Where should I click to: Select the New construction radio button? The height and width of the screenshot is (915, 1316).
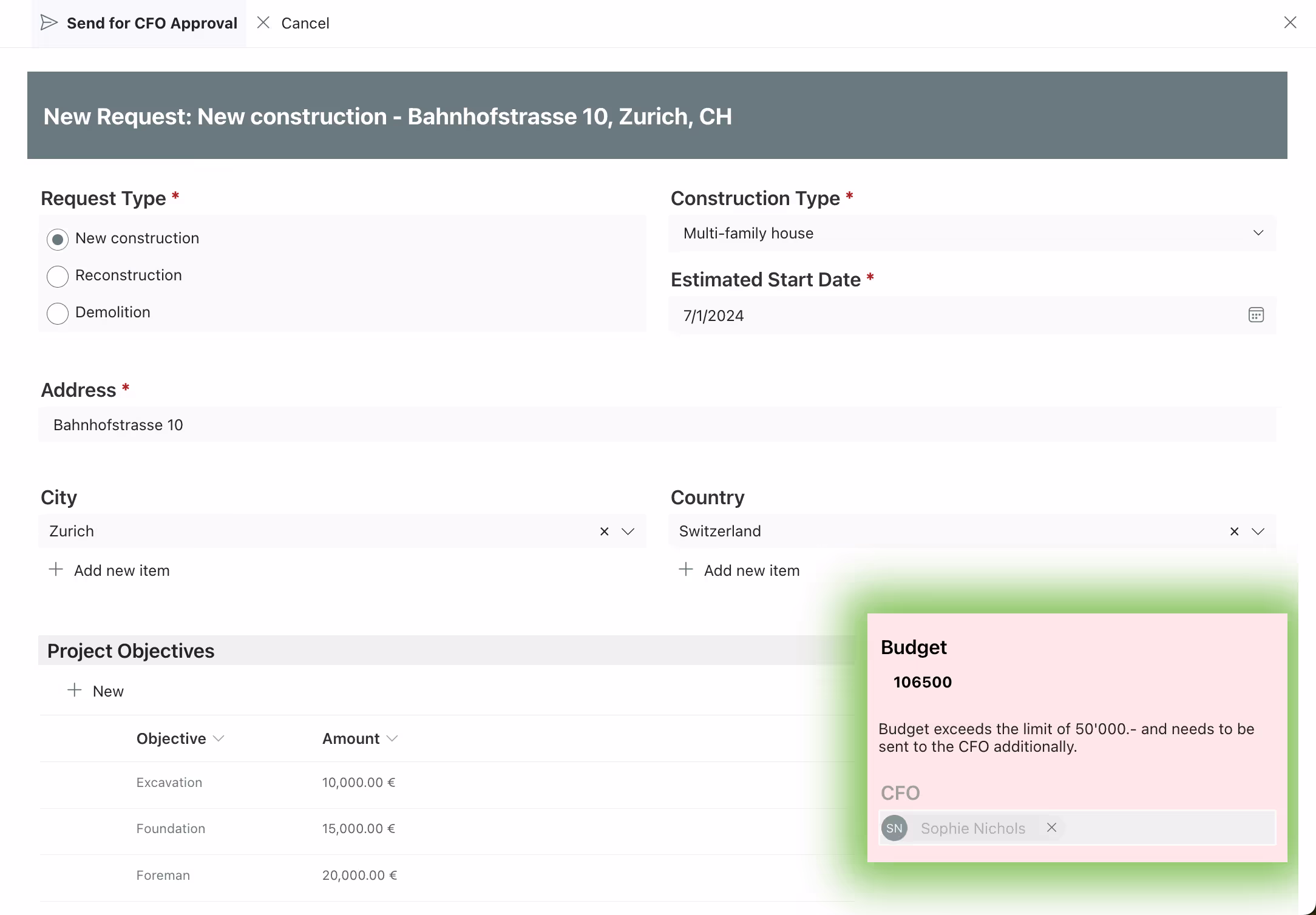[x=58, y=239]
